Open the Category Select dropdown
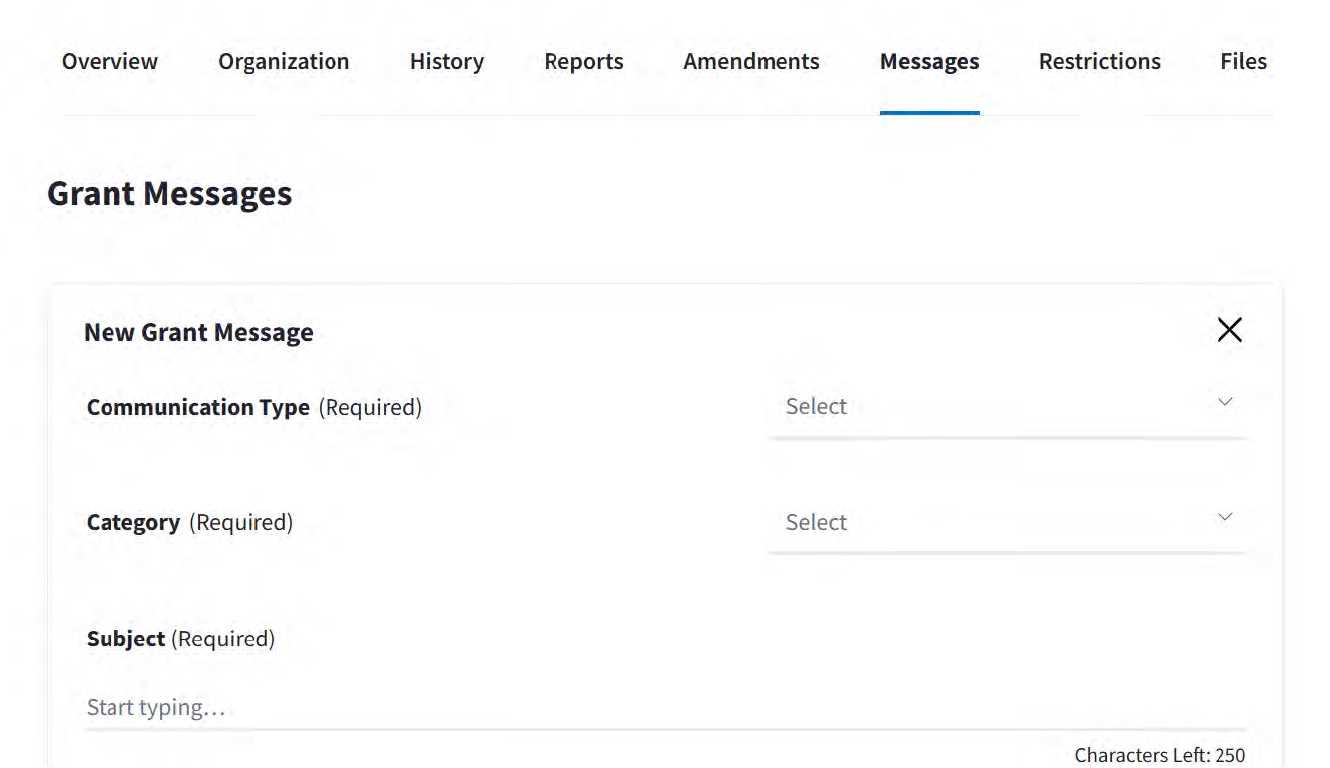The height and width of the screenshot is (768, 1330). coord(1005,523)
